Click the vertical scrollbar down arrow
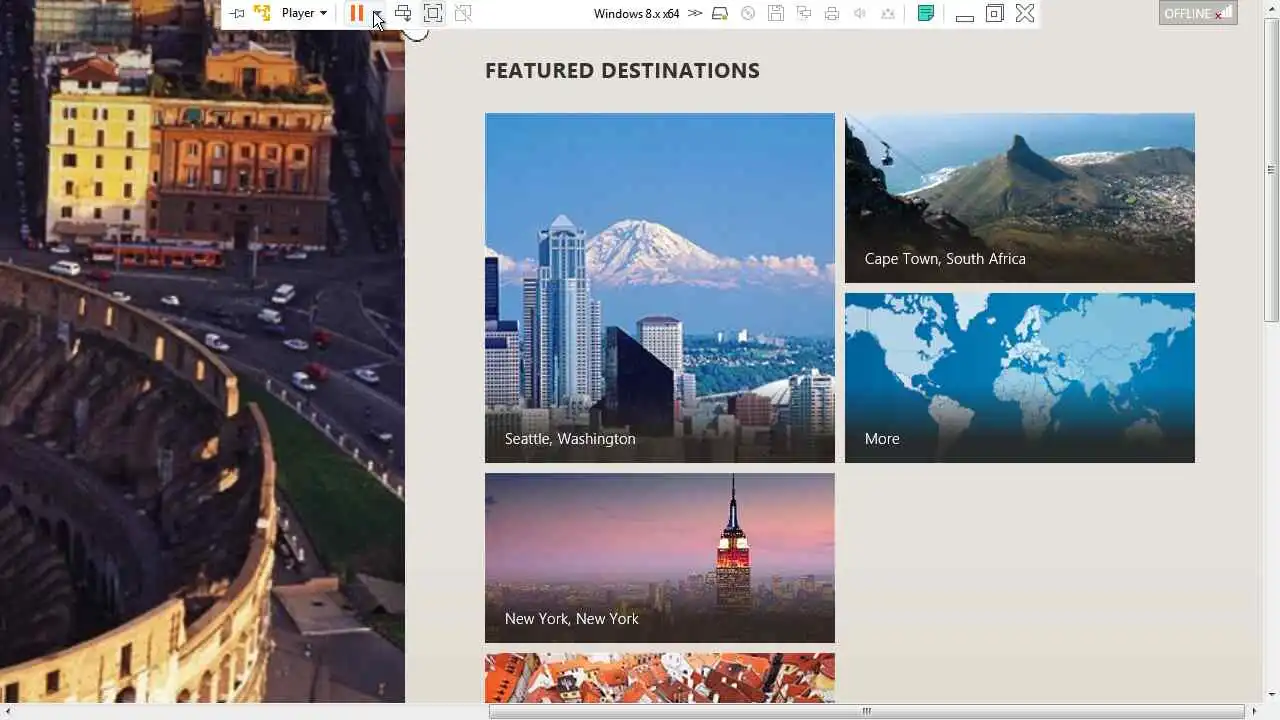This screenshot has height=720, width=1280. [1271, 695]
